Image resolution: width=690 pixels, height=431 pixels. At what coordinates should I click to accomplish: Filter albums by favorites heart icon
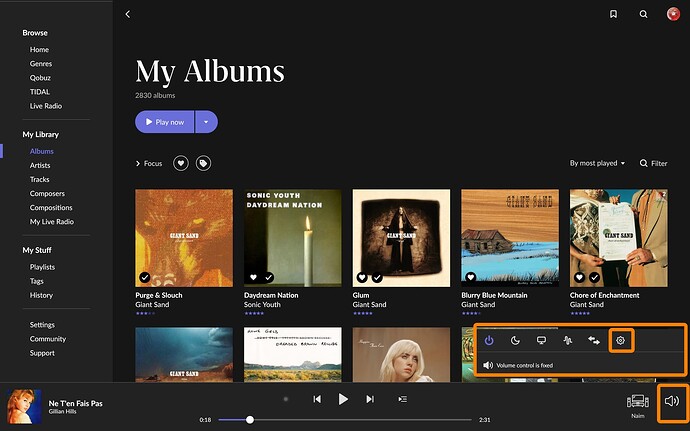tap(180, 163)
